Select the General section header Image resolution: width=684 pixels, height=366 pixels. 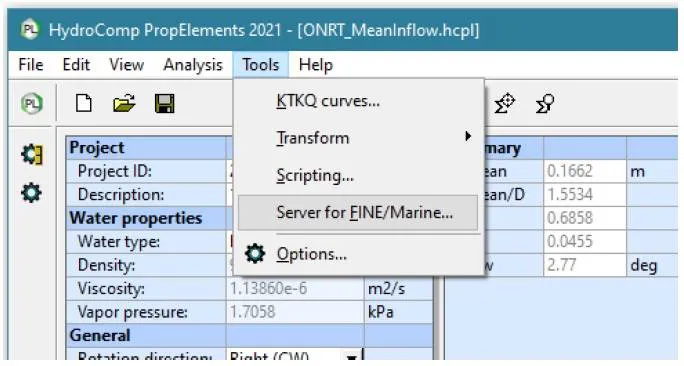146,335
